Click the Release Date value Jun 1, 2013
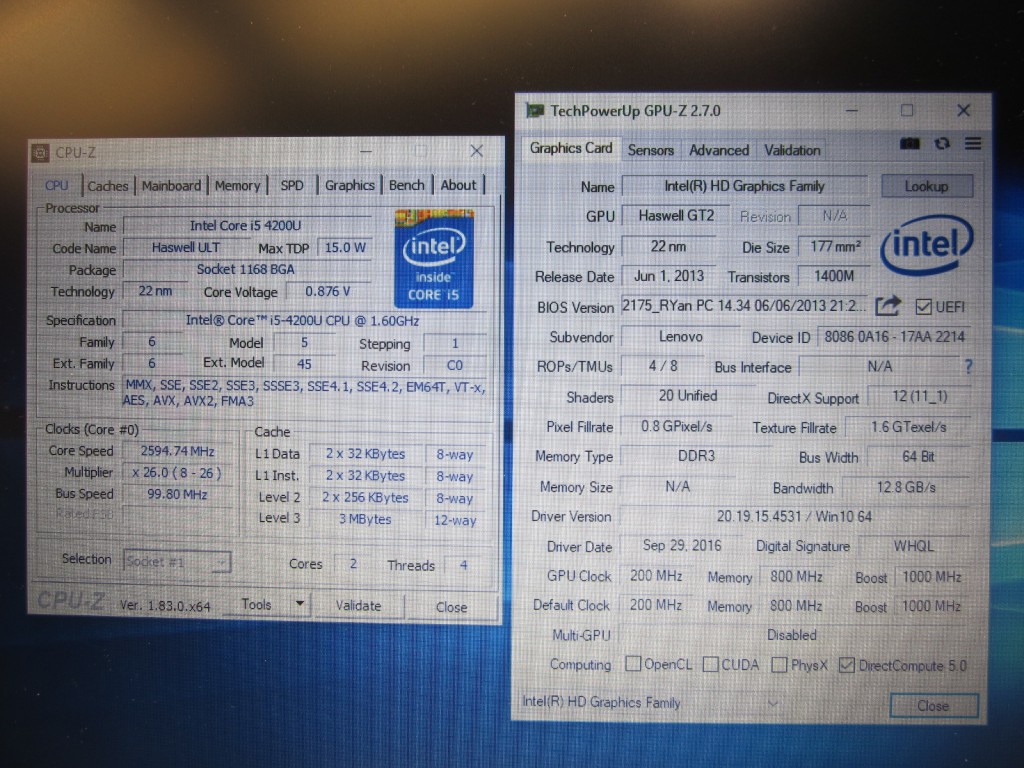The image size is (1024, 768). (669, 276)
